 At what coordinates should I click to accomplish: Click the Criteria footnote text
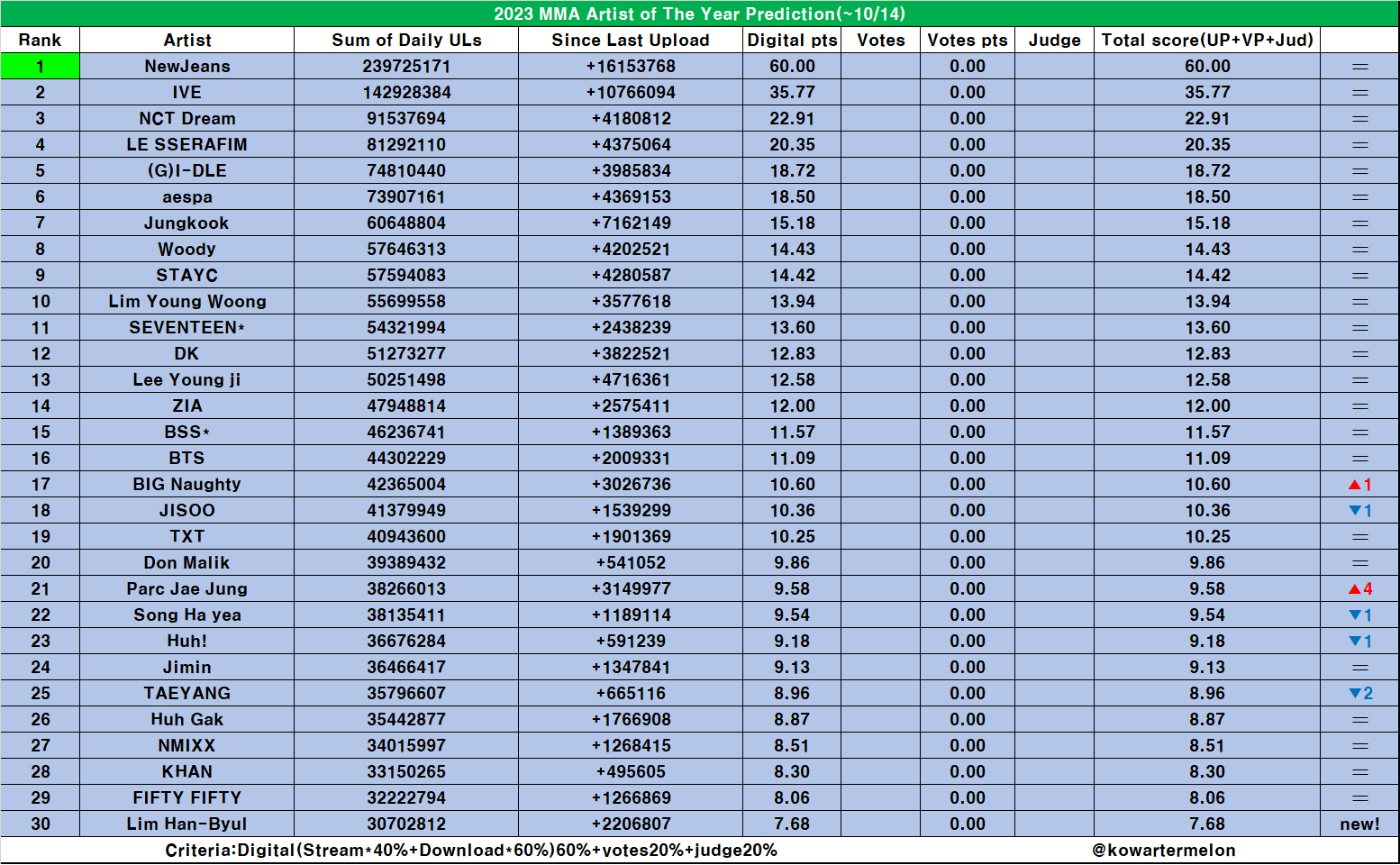[x=471, y=851]
